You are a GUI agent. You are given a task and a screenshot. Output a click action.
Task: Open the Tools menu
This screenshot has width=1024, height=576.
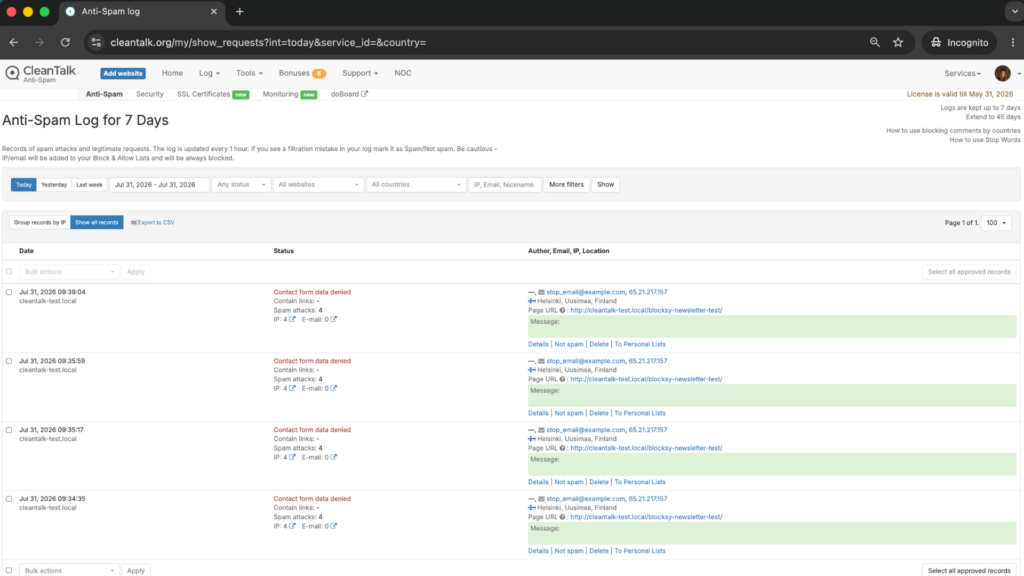249,73
